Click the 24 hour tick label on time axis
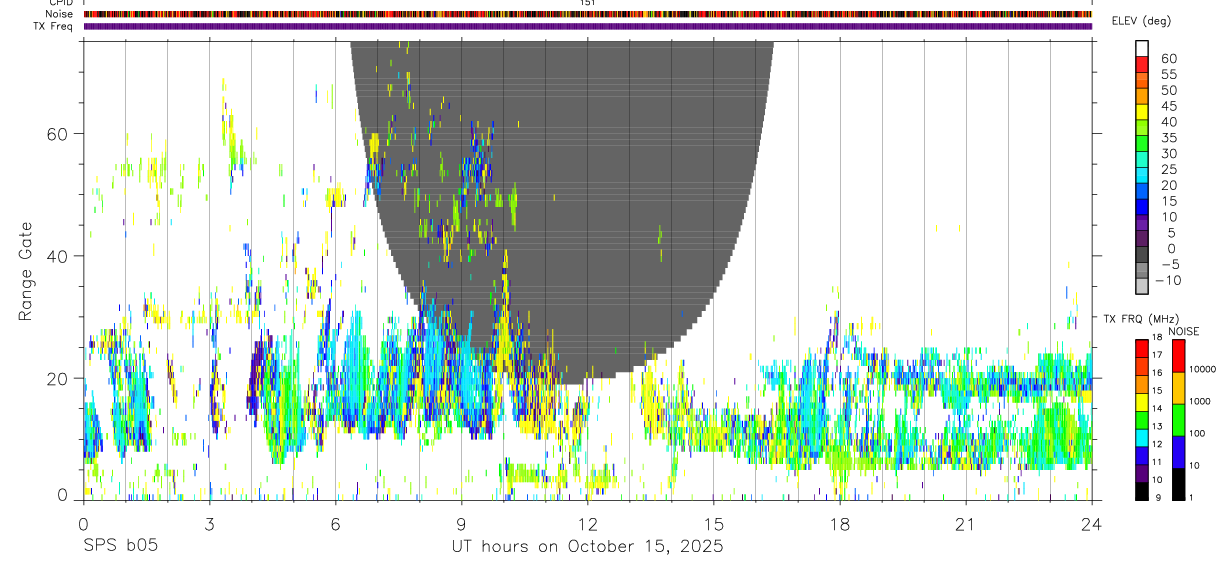The image size is (1228, 567). (1092, 524)
